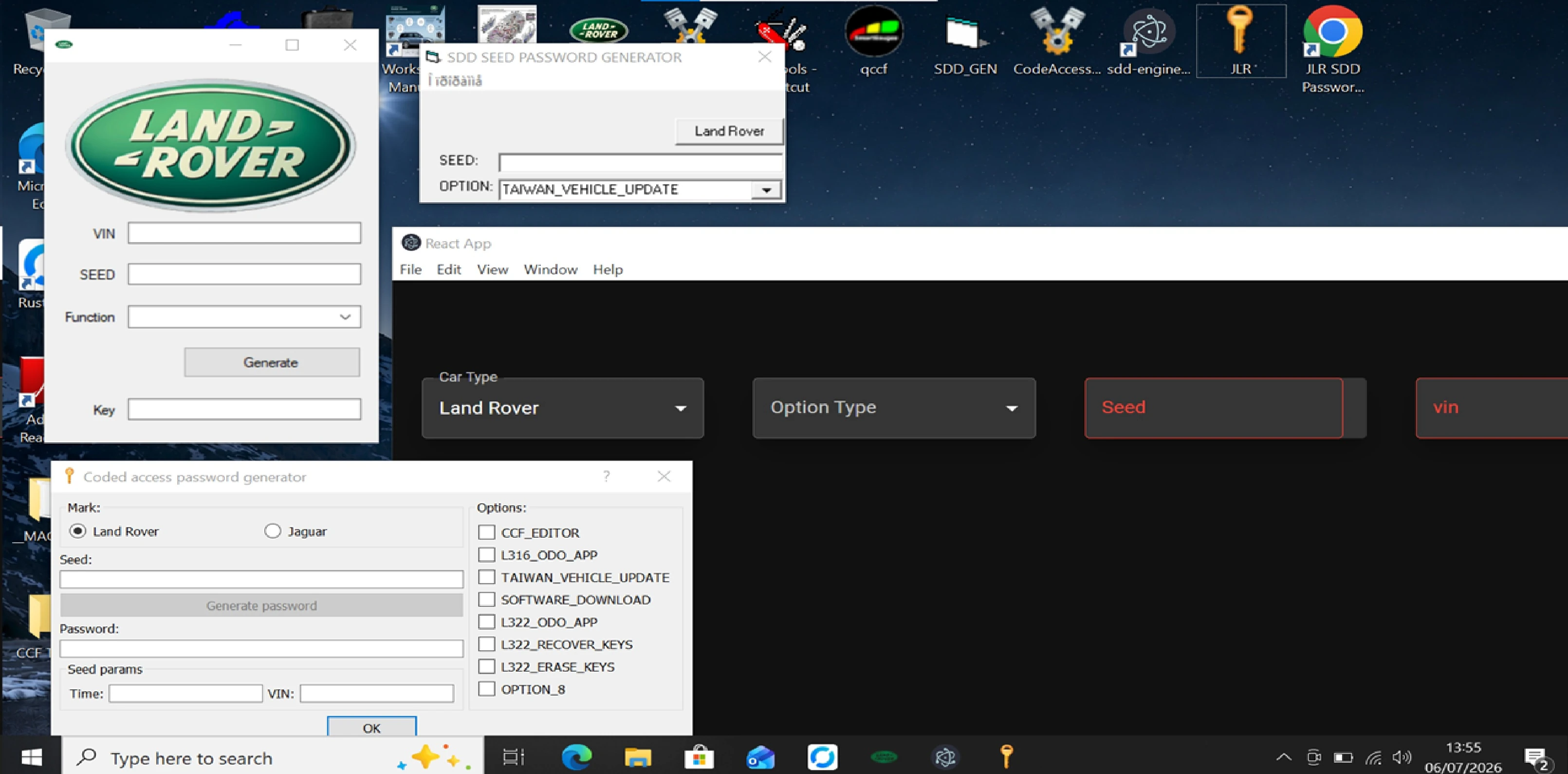Click OK in Coded access password generator
The image size is (1568, 774).
click(x=371, y=727)
